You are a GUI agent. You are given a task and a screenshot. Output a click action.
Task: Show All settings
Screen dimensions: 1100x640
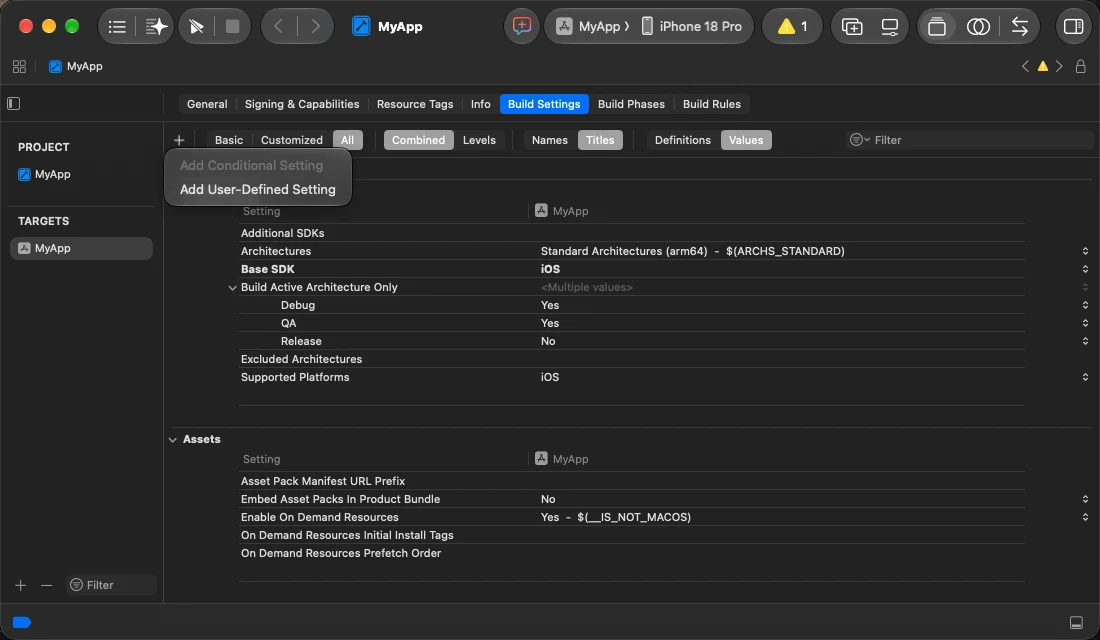347,140
